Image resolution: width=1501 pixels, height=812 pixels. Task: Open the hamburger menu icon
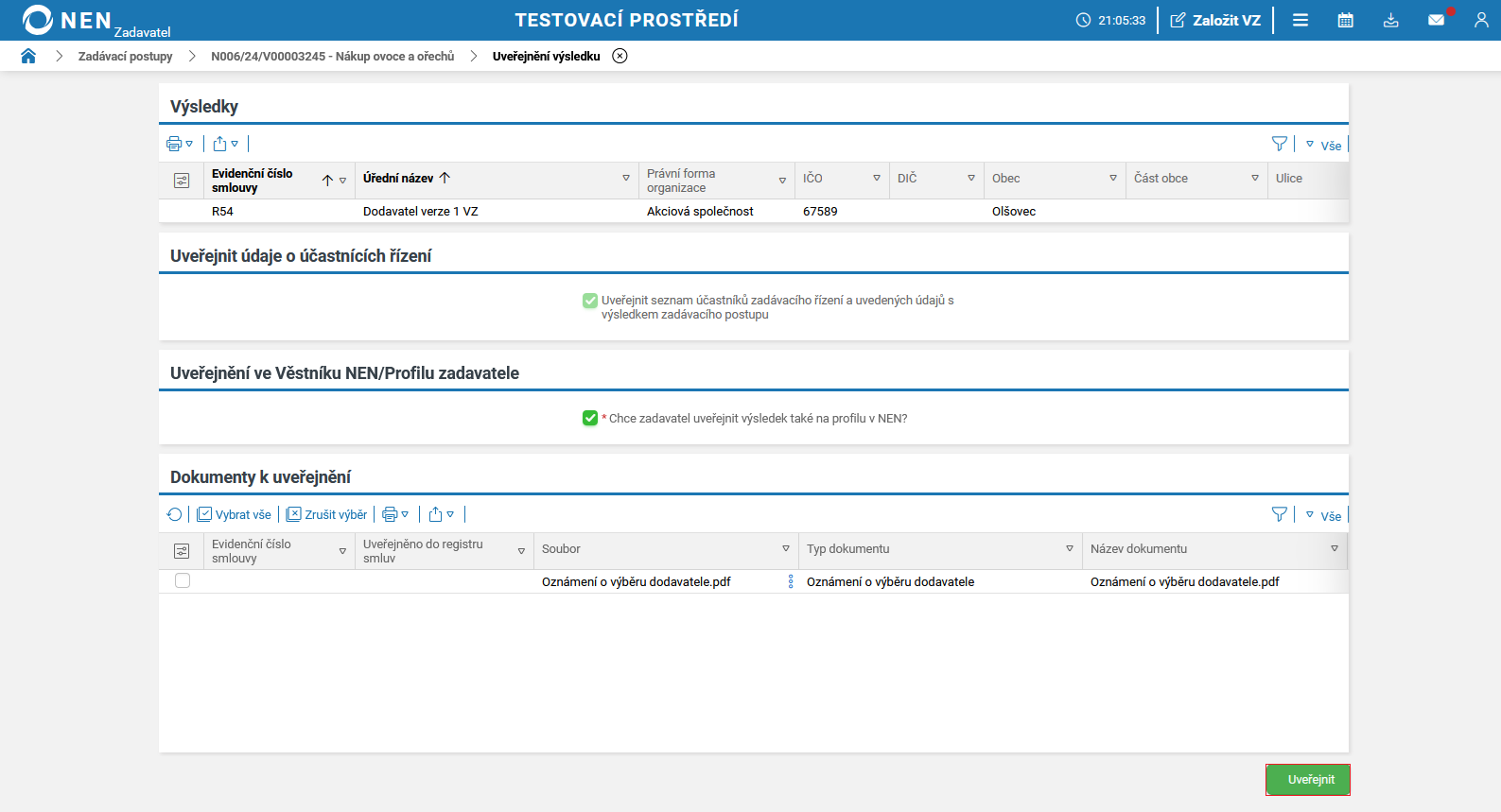1300,20
